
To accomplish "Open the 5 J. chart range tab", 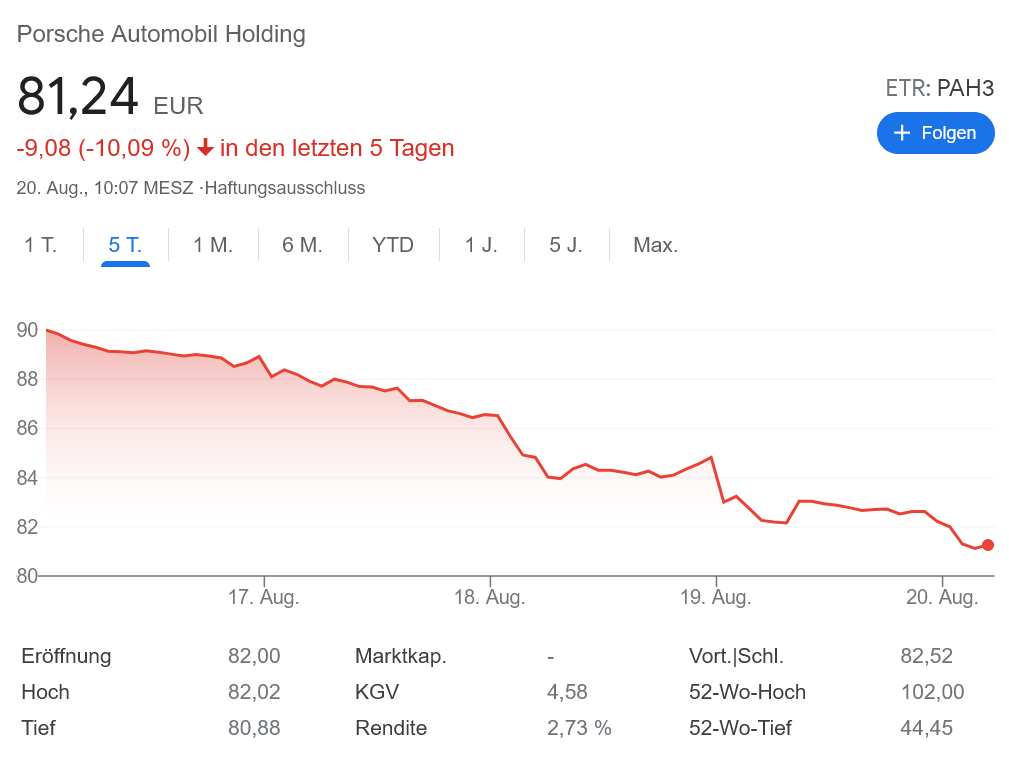I will (x=566, y=245).
